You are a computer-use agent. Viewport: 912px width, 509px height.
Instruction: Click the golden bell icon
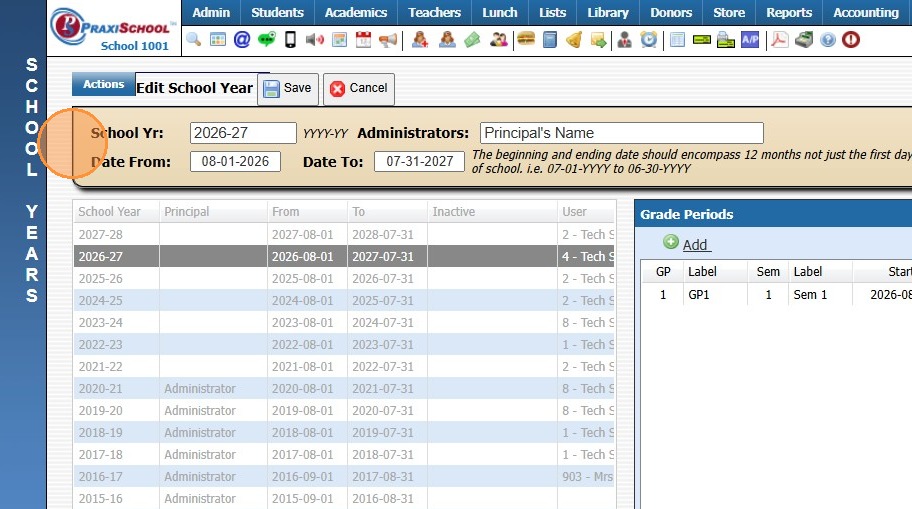(574, 40)
